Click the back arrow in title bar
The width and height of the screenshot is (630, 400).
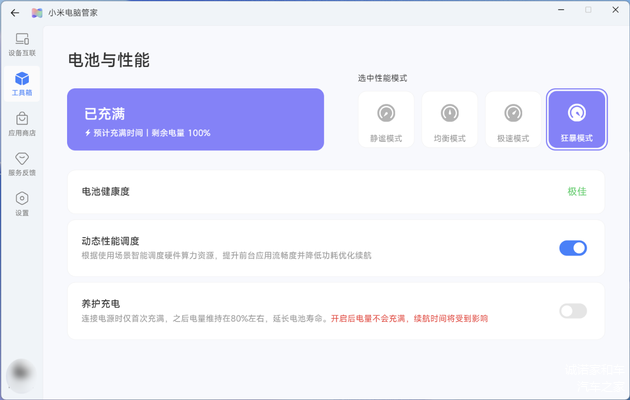[14, 12]
